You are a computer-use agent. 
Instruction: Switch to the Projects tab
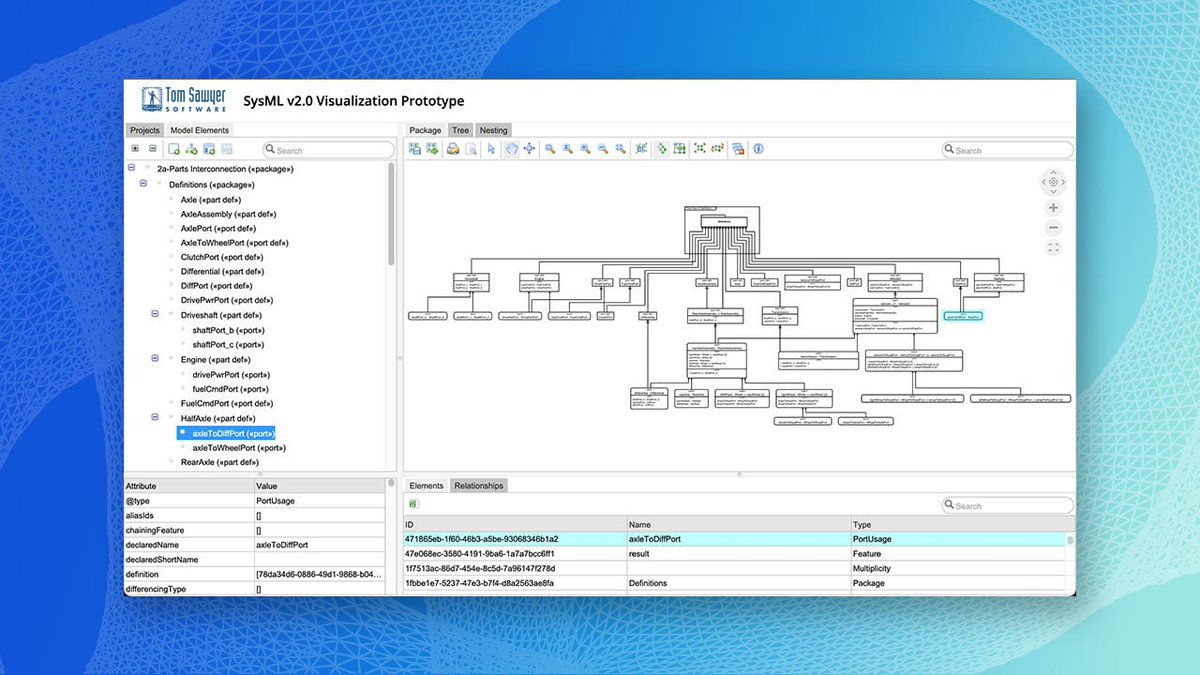(145, 130)
